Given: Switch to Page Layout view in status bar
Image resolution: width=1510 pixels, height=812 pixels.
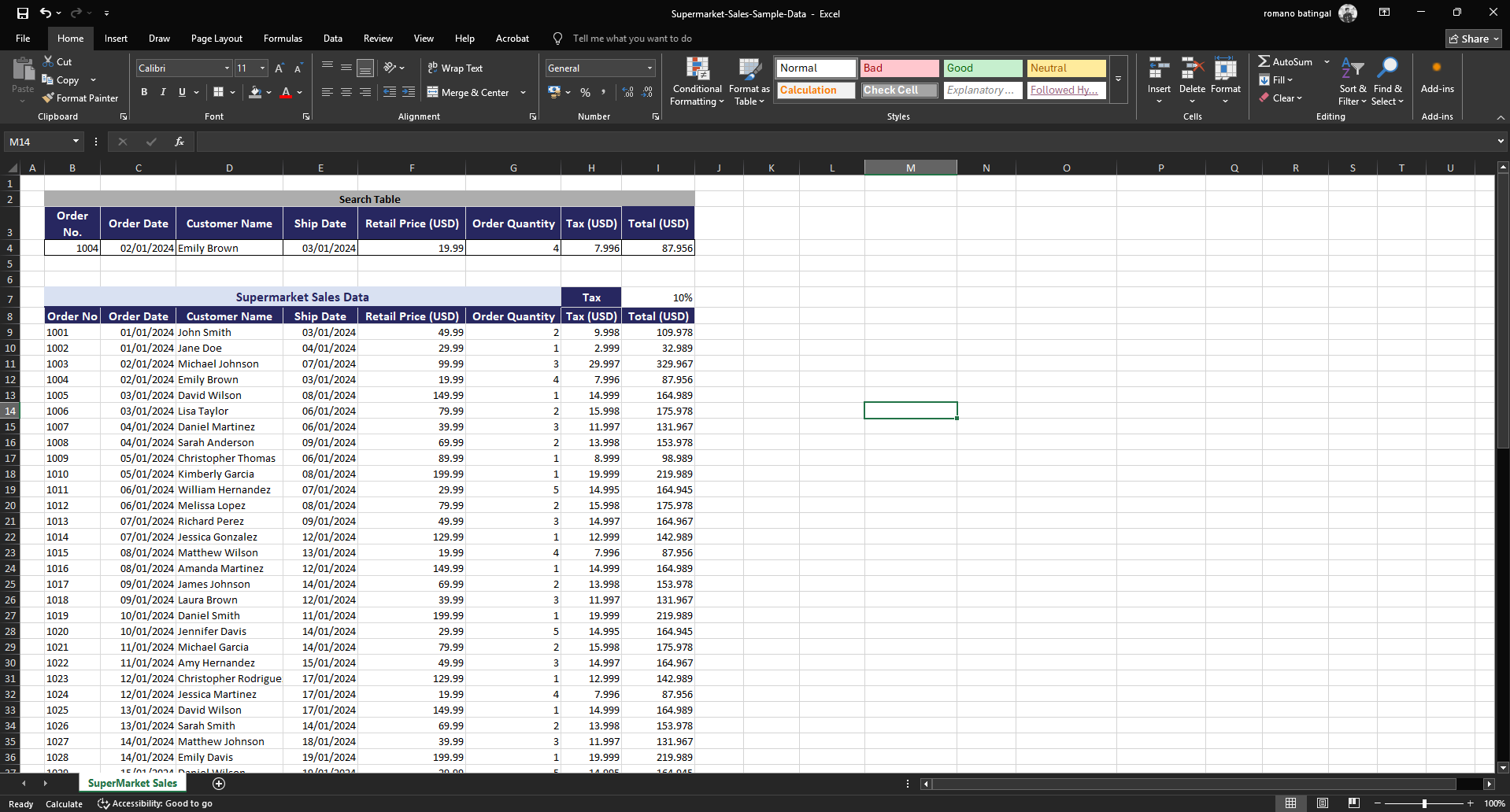Looking at the screenshot, I should click(x=1323, y=803).
